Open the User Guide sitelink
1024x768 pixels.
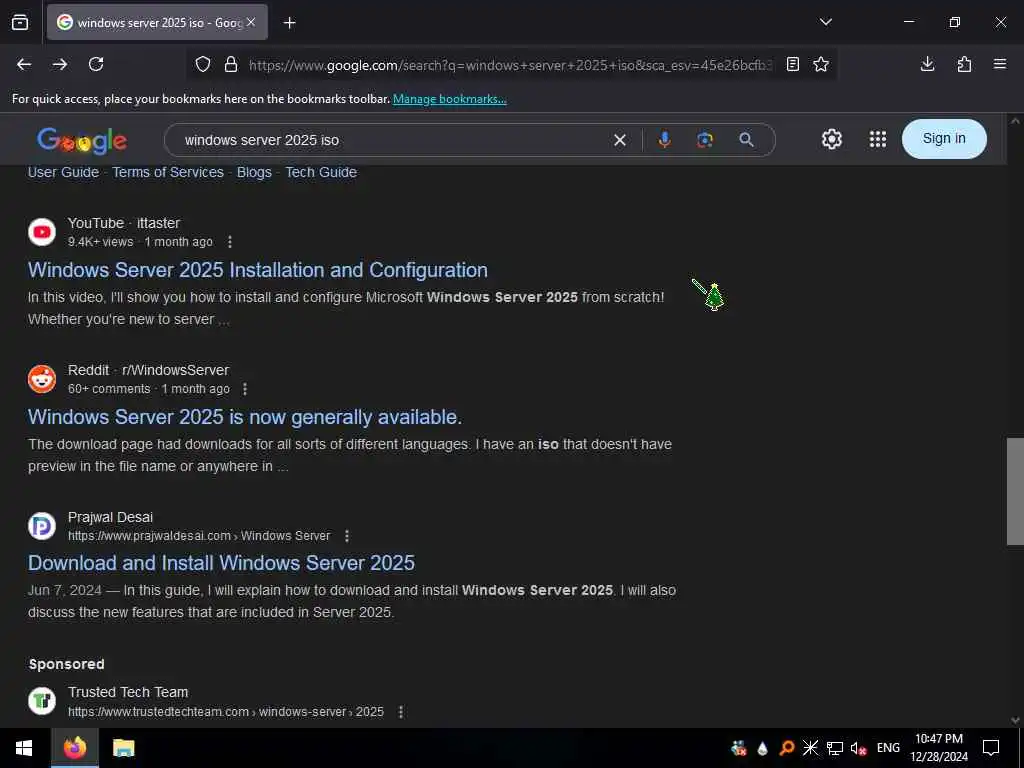63,172
